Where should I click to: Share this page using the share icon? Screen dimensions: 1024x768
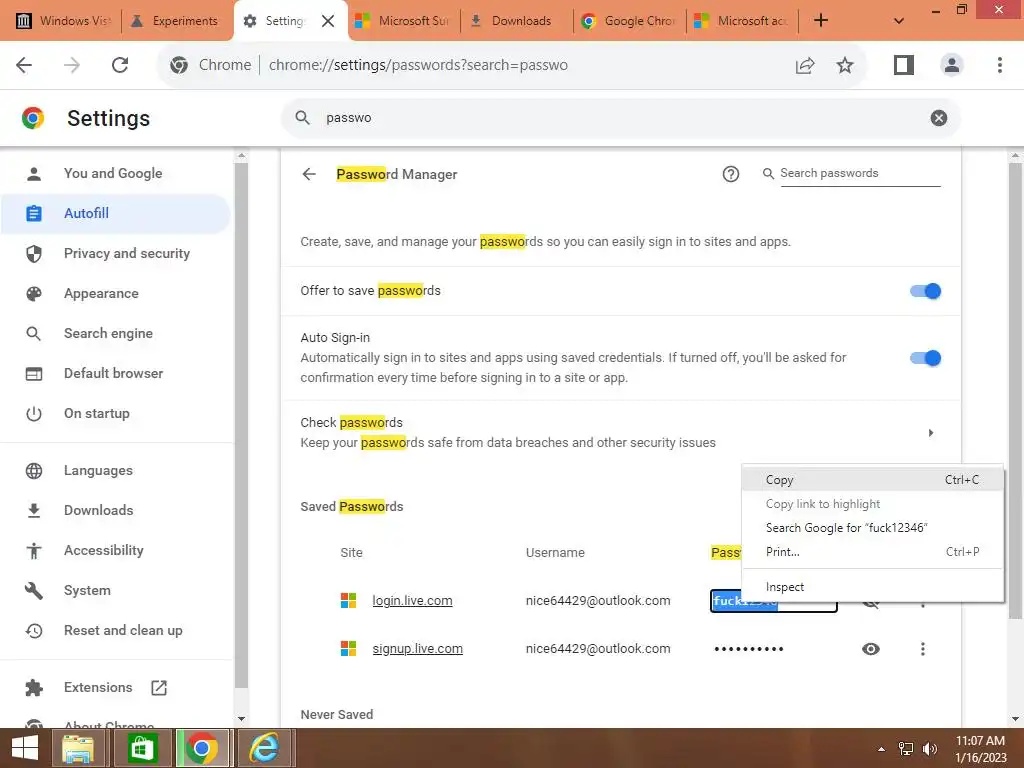805,65
